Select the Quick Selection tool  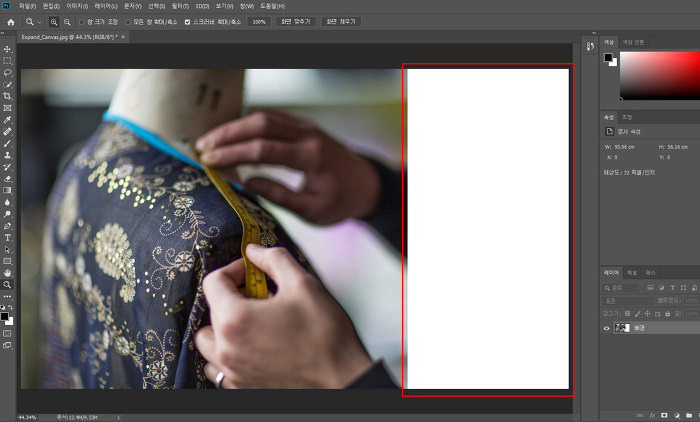coord(7,84)
